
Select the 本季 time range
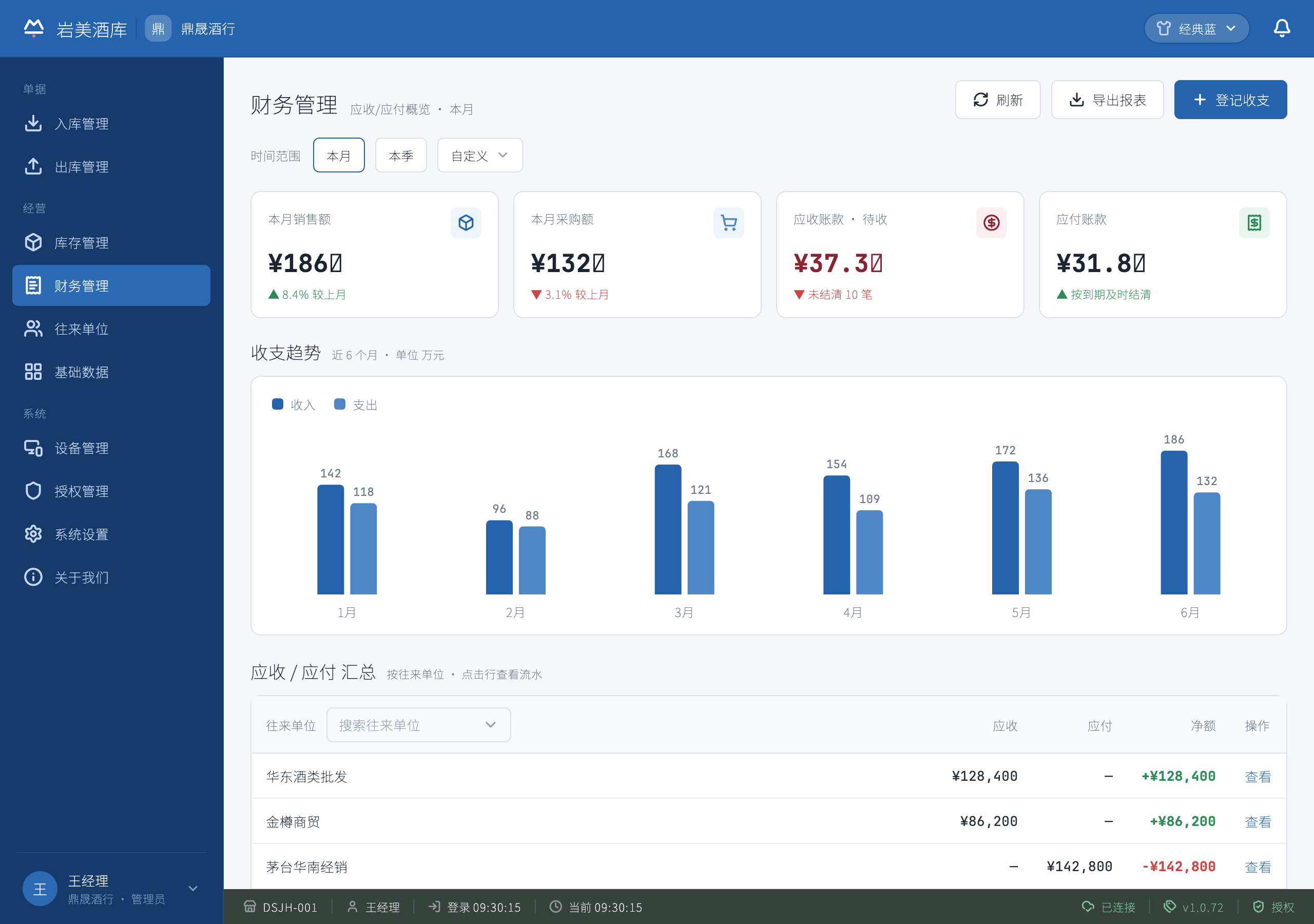400,155
